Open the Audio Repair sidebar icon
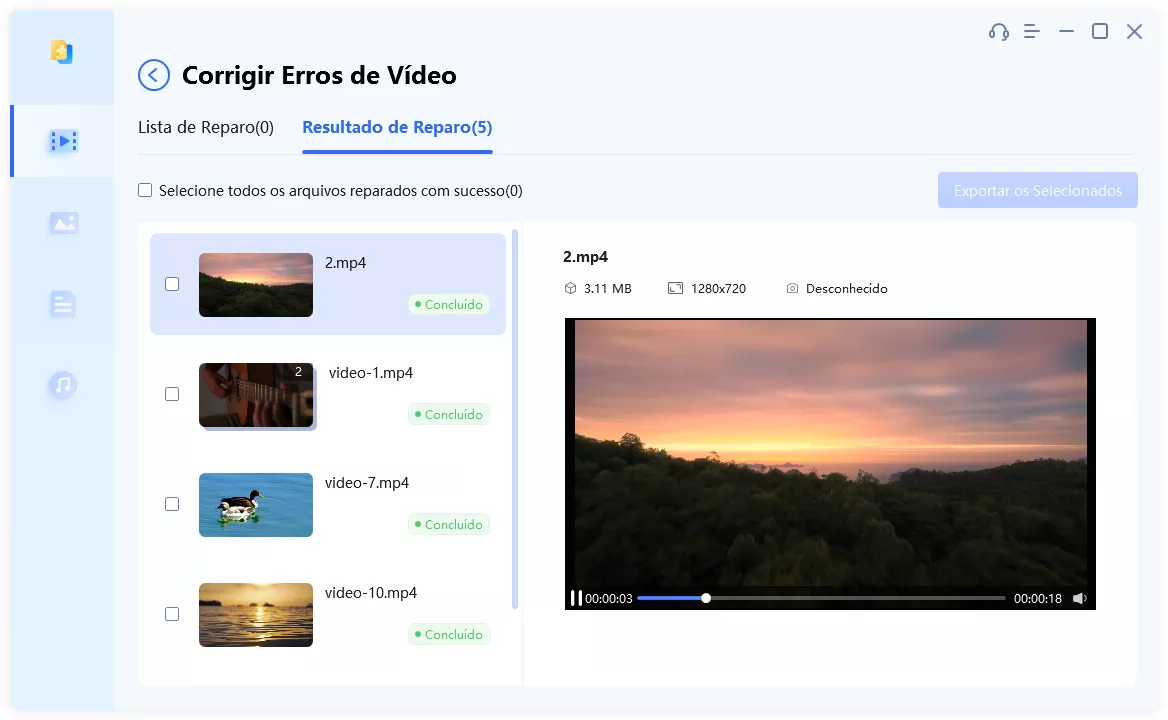Screen dimensions: 1168x720 point(62,385)
